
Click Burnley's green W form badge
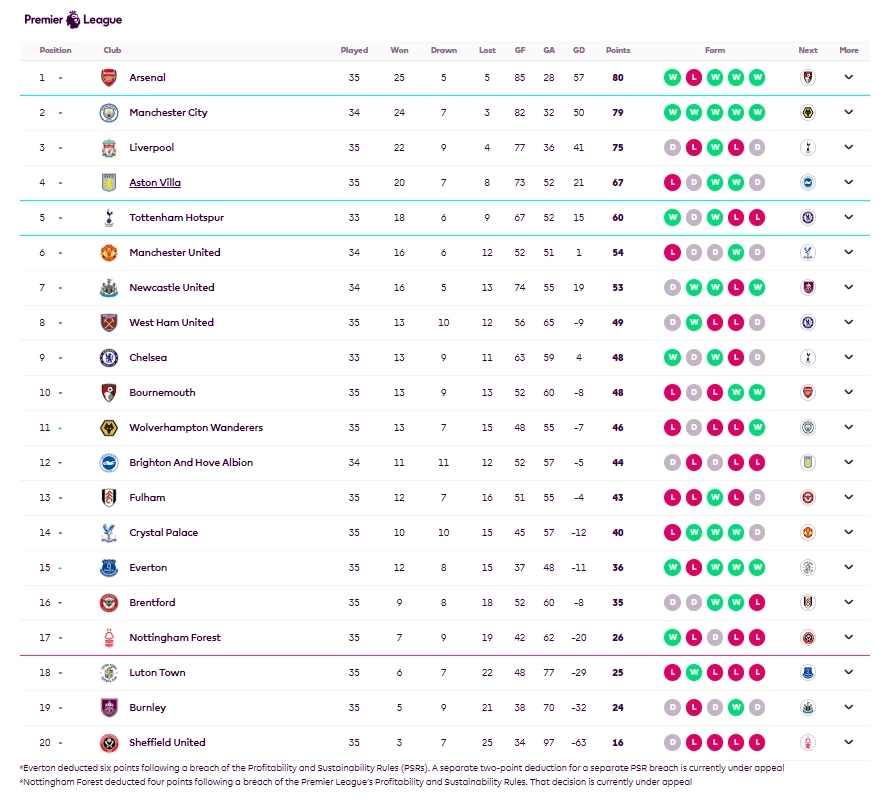[735, 708]
